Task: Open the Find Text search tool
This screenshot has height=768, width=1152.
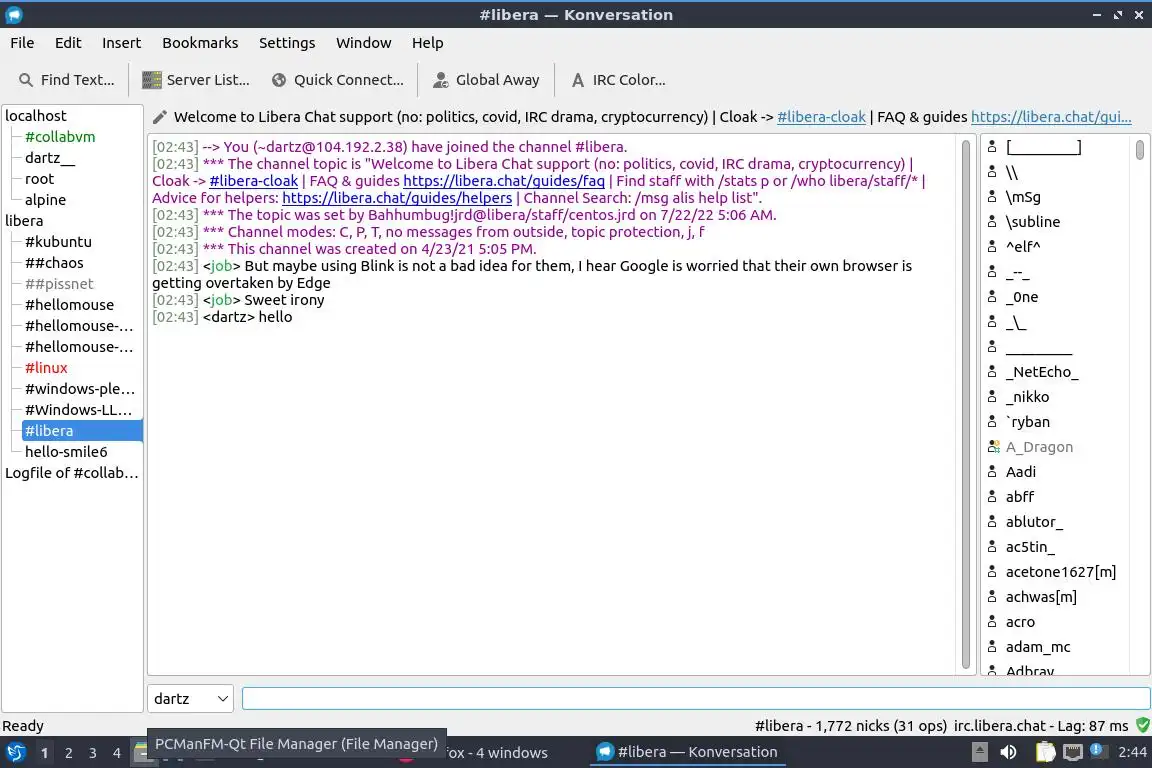Action: 66,80
